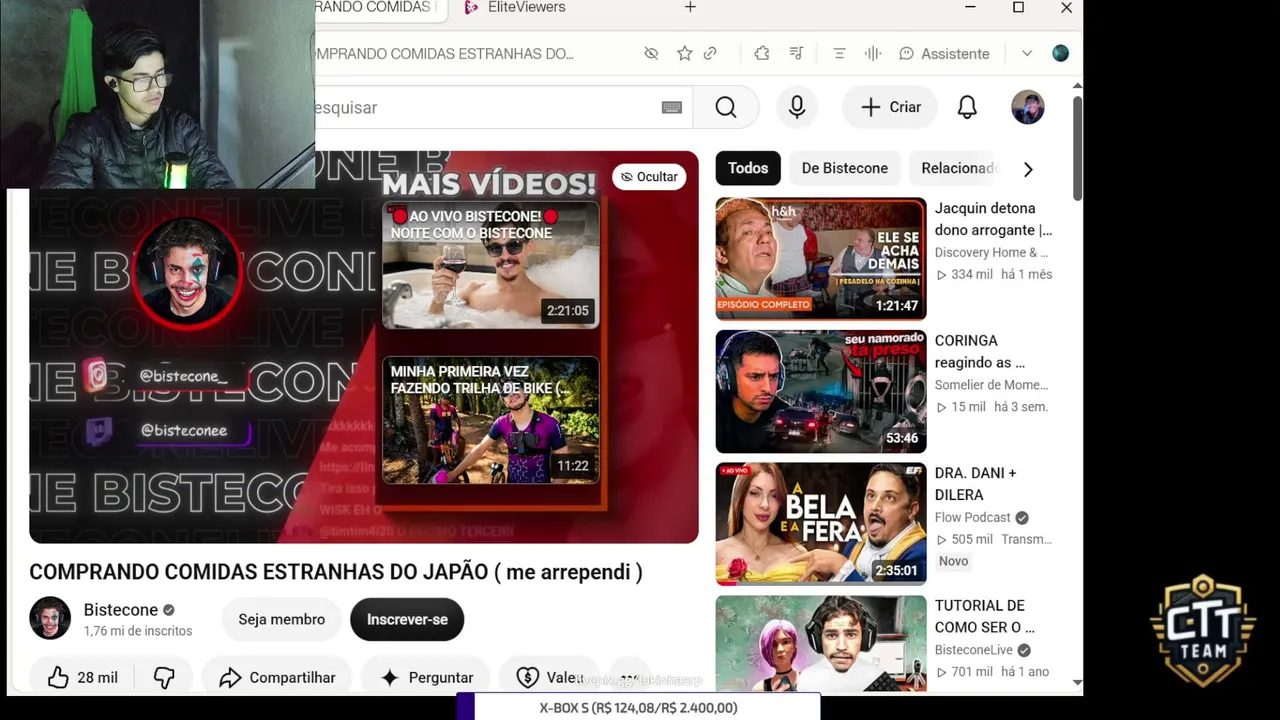Open the YouTube account avatar menu
The width and height of the screenshot is (1280, 720).
[1028, 107]
